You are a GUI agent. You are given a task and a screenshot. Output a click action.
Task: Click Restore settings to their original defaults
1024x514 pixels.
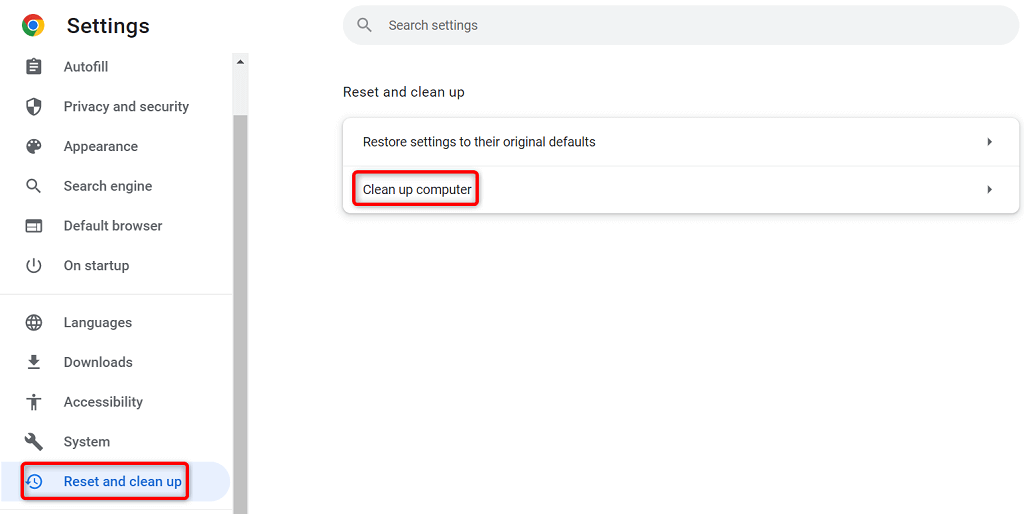tap(479, 142)
